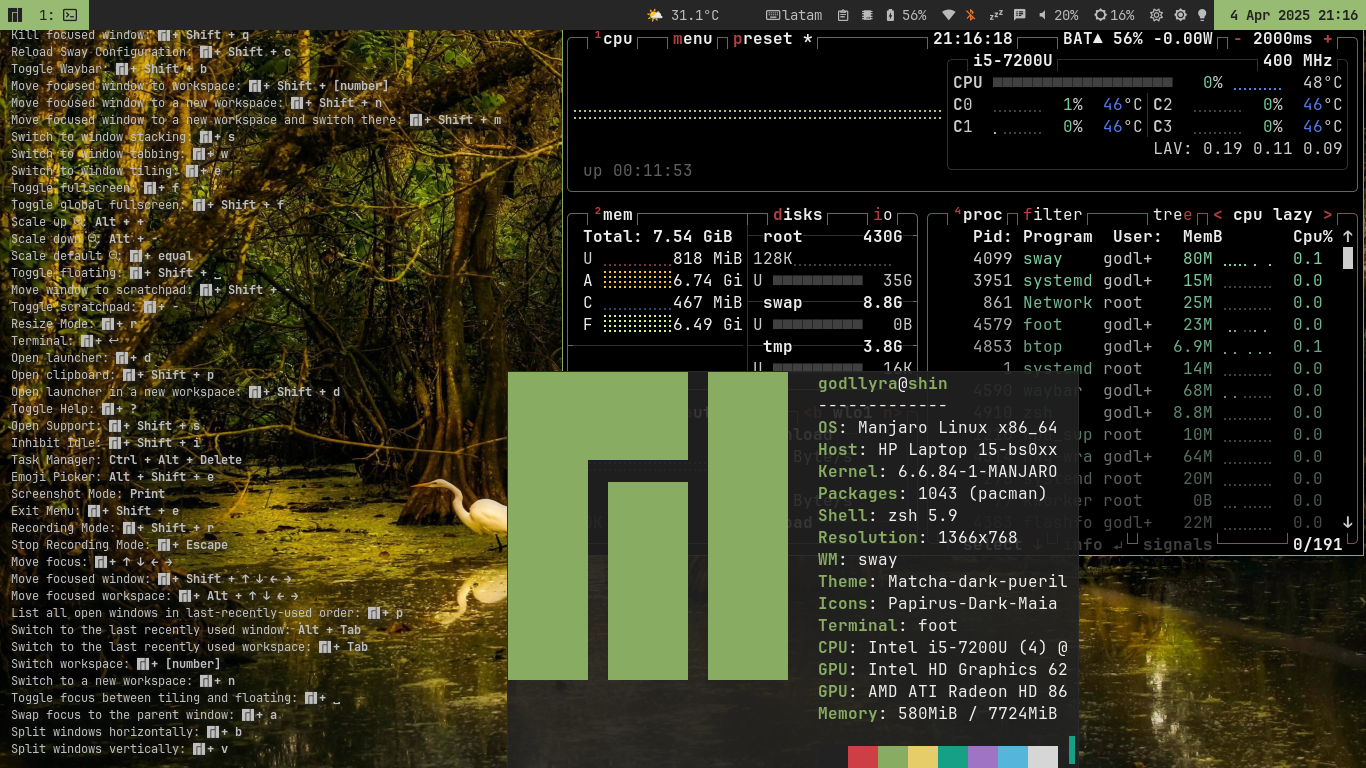1366x768 pixels.
Task: Click the clipboard icon in the status bar
Action: [x=843, y=15]
